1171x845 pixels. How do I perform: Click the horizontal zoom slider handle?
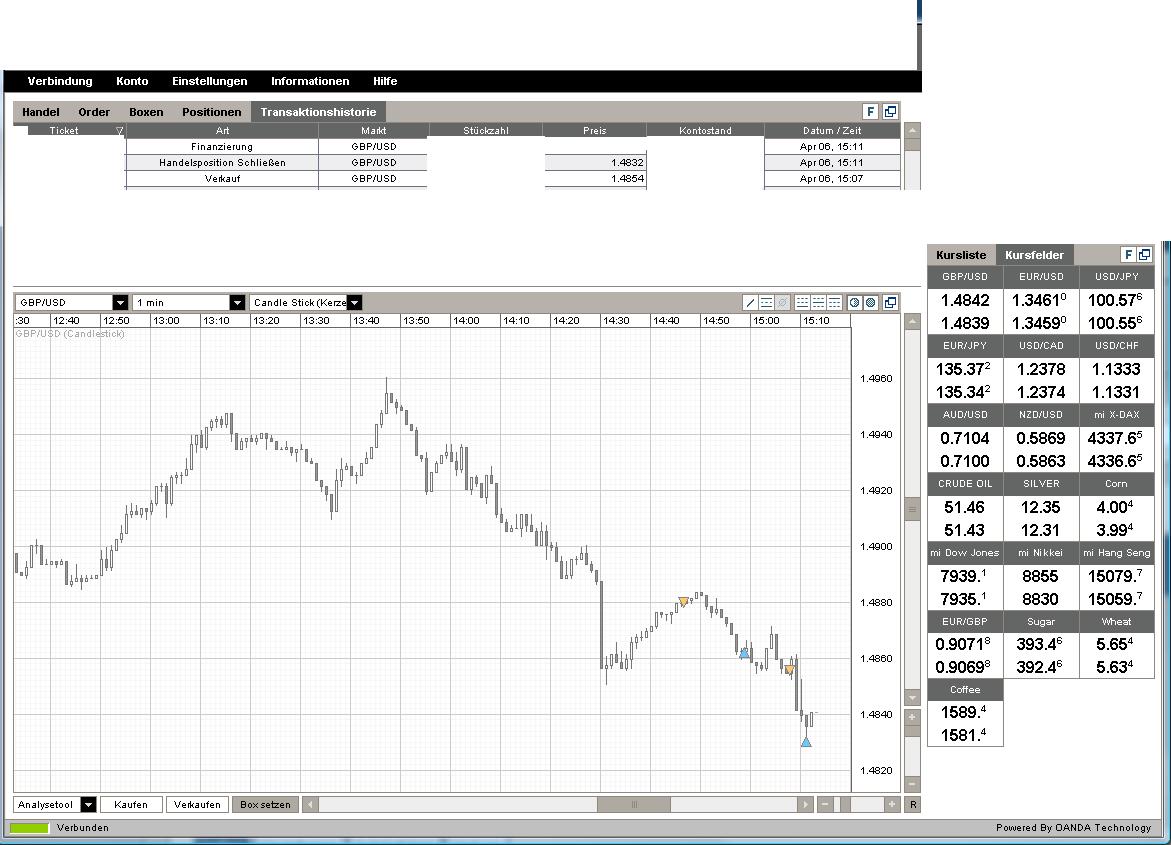click(845, 805)
